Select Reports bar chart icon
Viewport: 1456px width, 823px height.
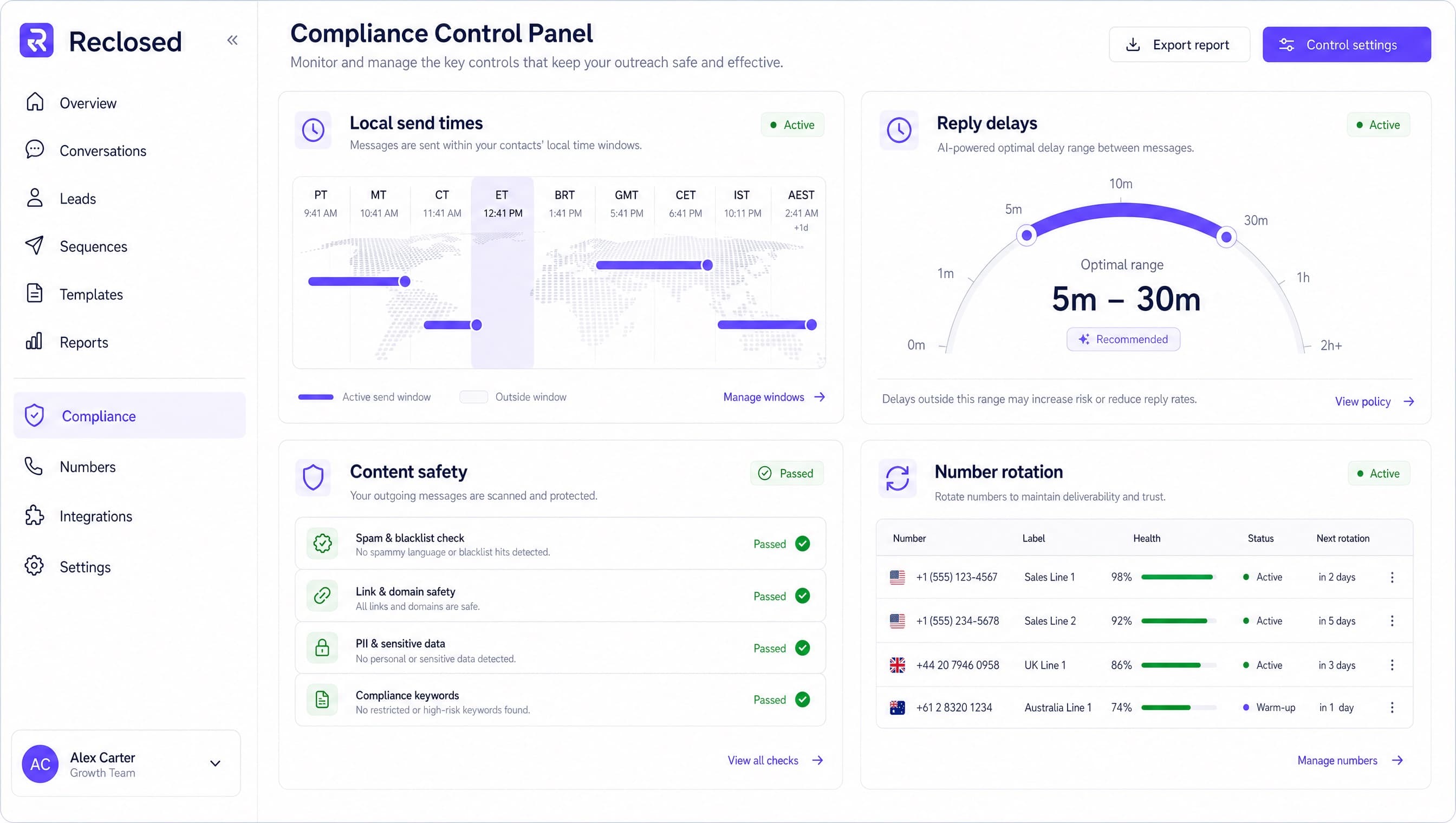(x=35, y=342)
